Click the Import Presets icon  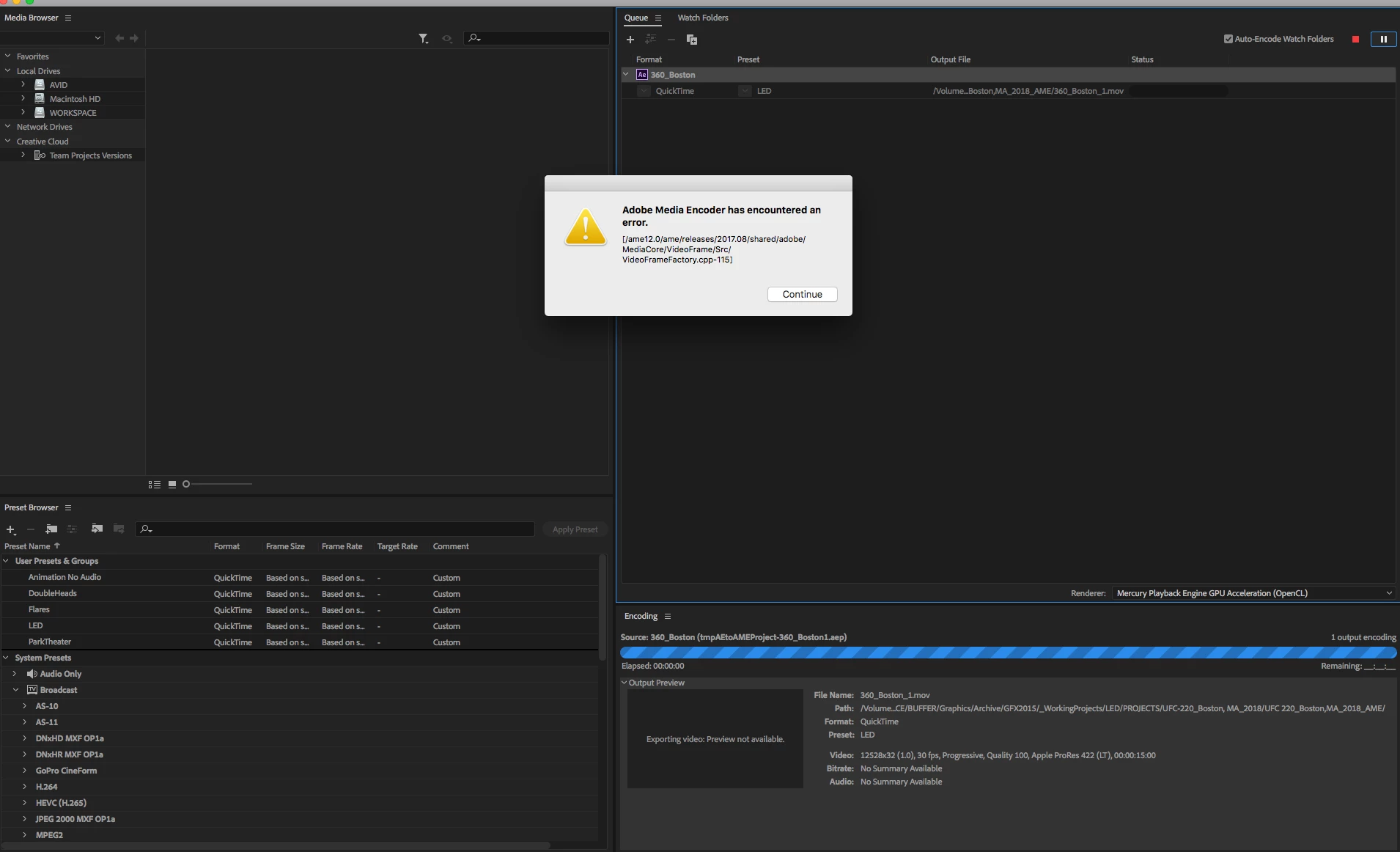point(97,529)
